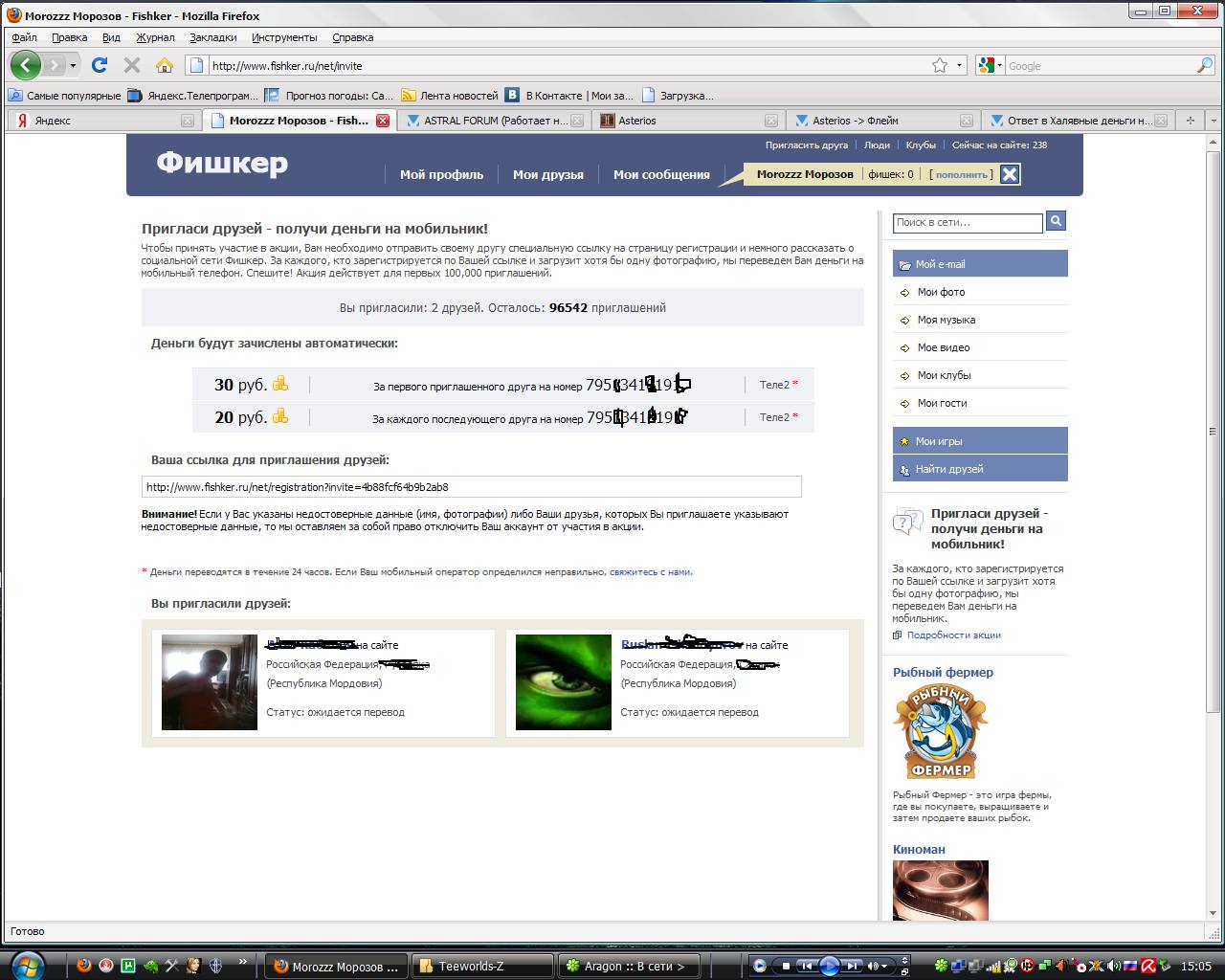Click the stop loading X icon

click(x=132, y=65)
